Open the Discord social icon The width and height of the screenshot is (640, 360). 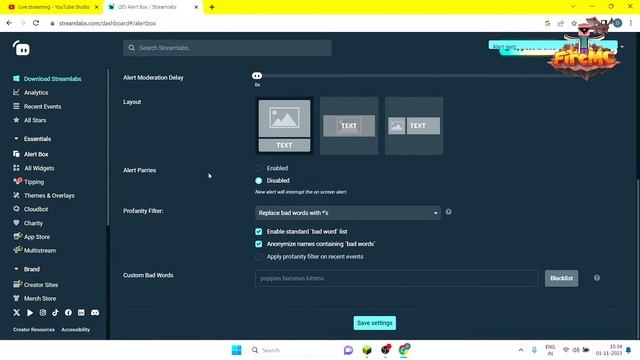(x=95, y=313)
